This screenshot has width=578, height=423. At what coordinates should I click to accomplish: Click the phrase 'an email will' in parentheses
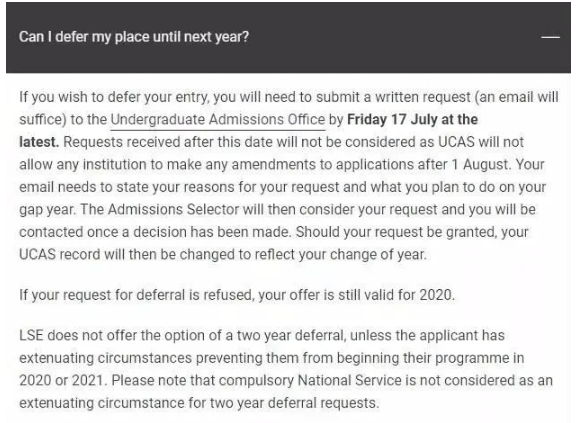click(x=518, y=97)
